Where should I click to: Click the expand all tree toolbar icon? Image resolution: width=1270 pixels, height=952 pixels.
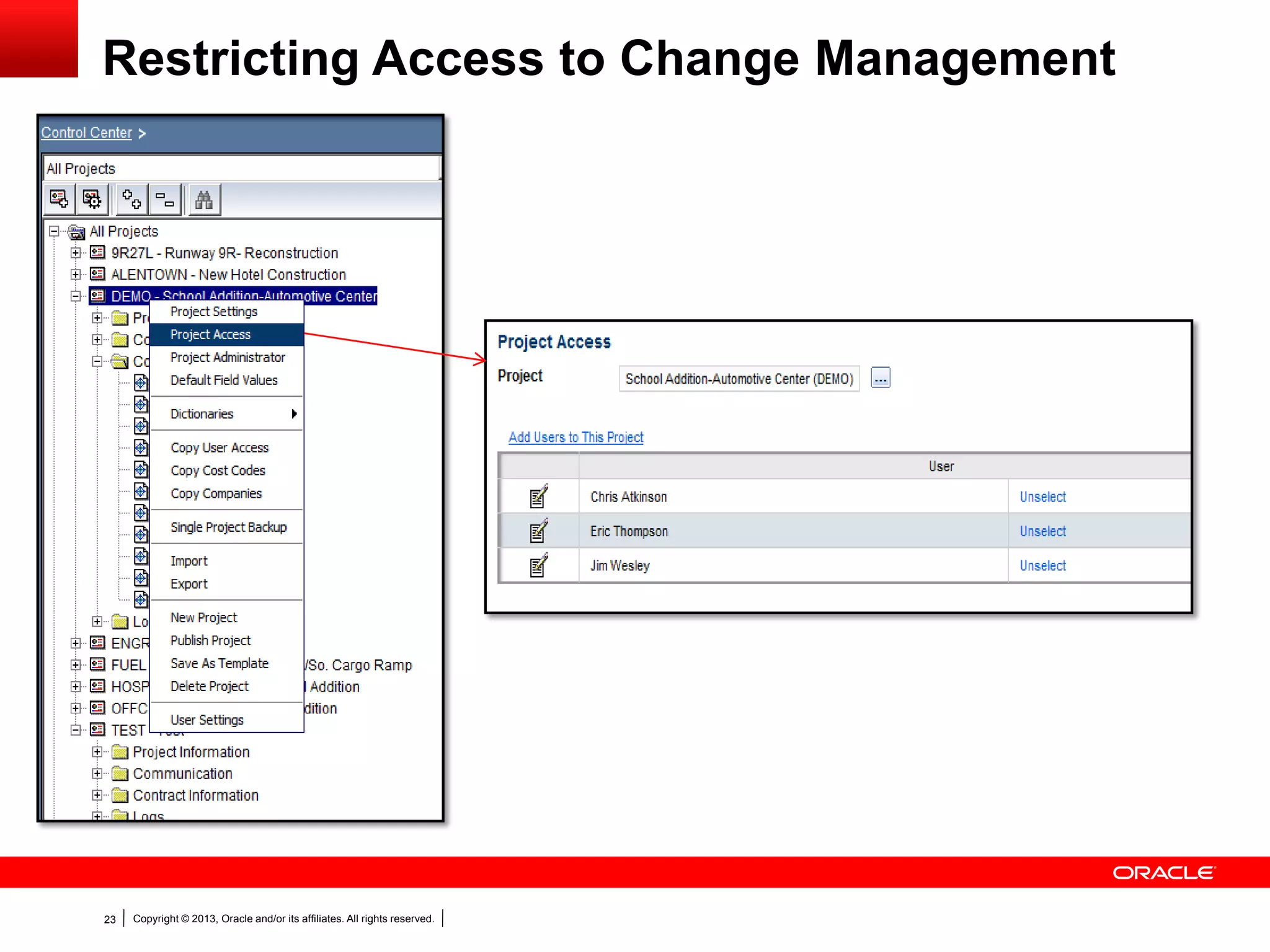(x=131, y=200)
